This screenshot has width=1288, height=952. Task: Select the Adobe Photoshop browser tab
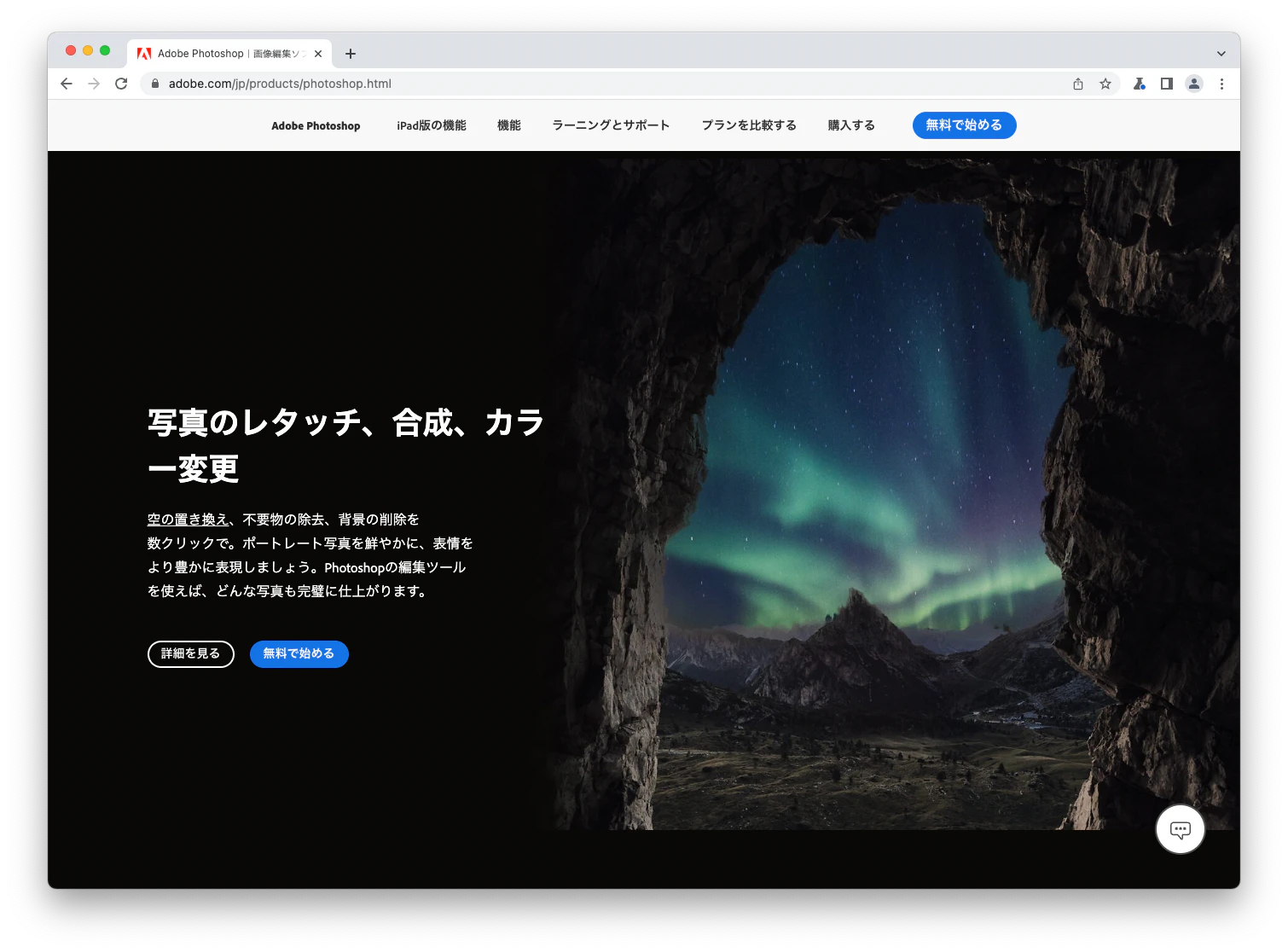[x=229, y=54]
